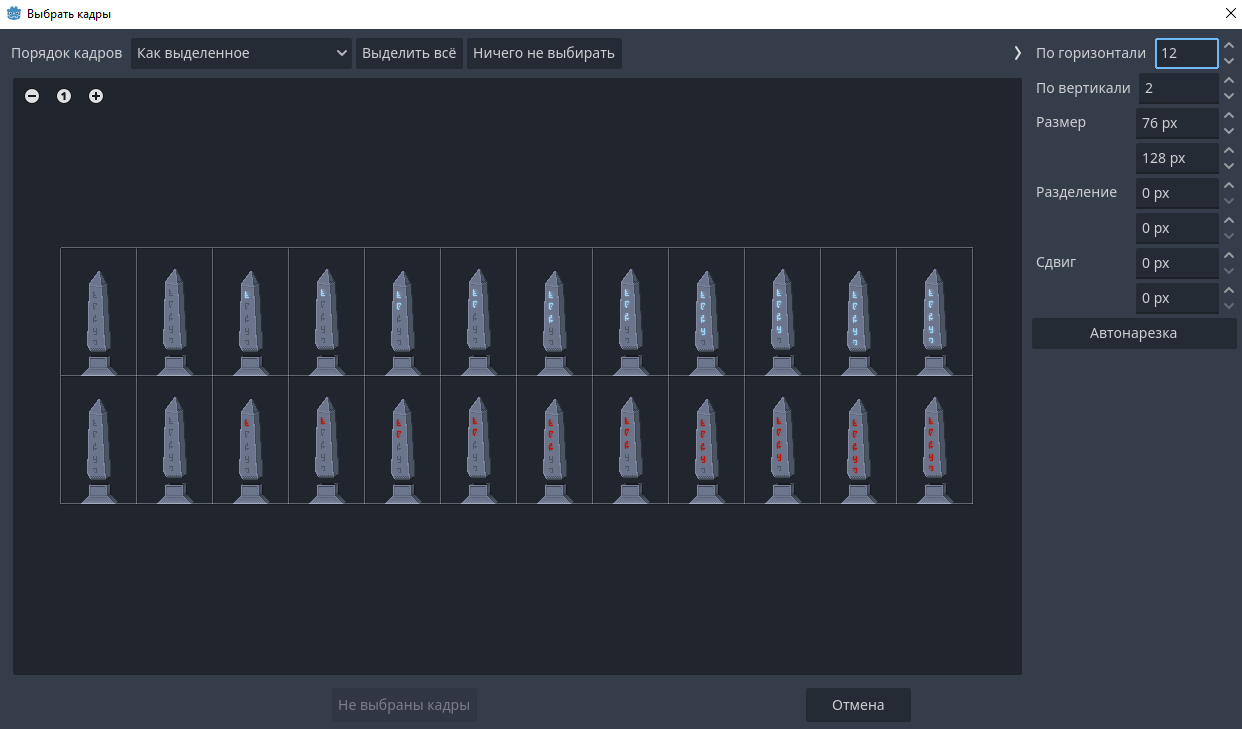This screenshot has height=729, width=1242.
Task: Zoom in with the plus icon
Action: [96, 96]
